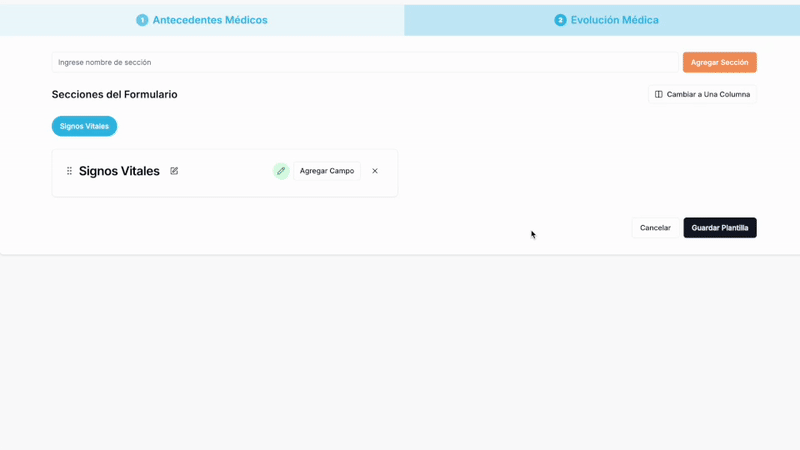Switch to the Antecedentes Médicos tab
800x450 pixels.
[x=209, y=20]
